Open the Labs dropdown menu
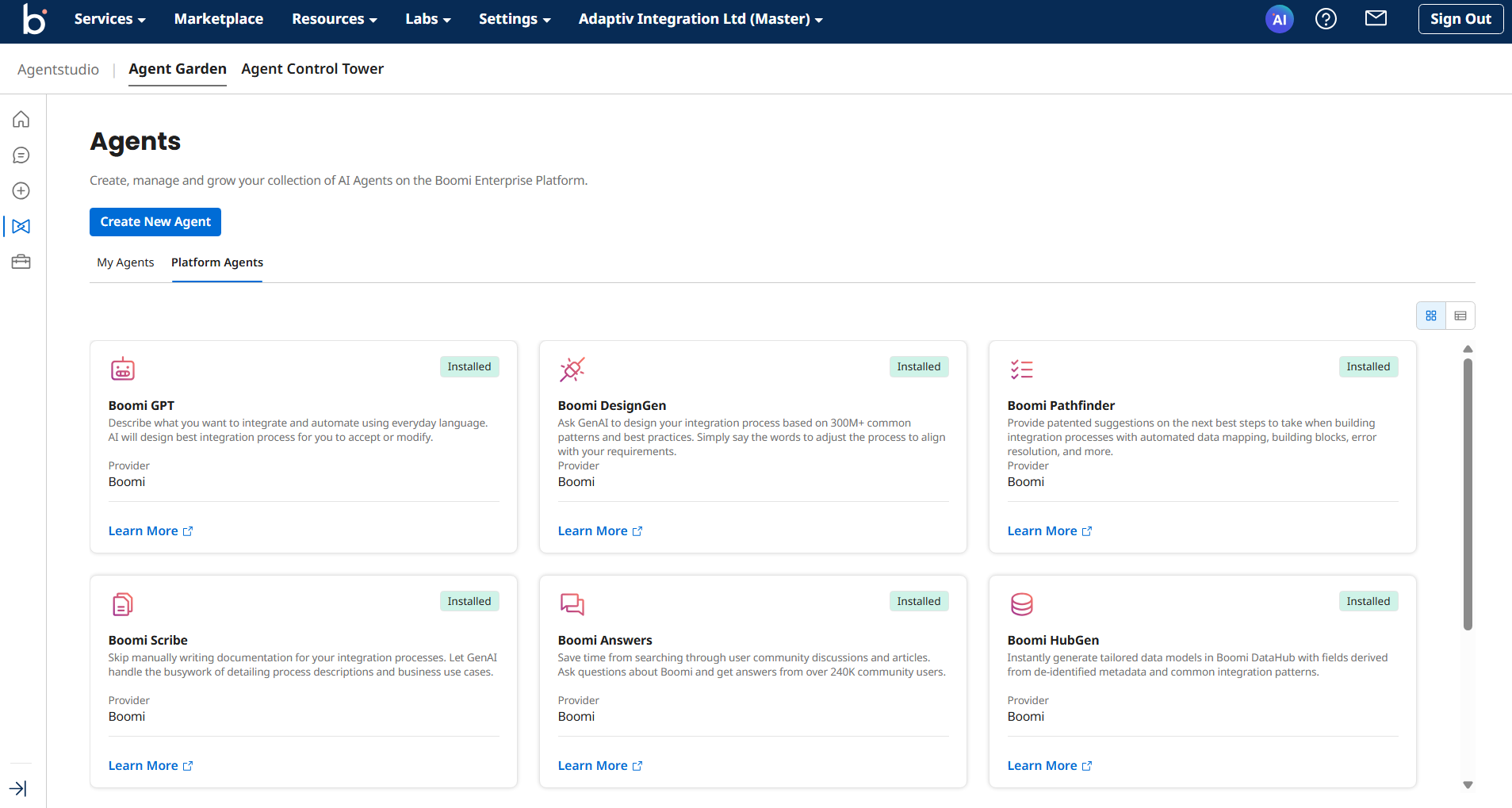This screenshot has height=808, width=1512. [427, 19]
